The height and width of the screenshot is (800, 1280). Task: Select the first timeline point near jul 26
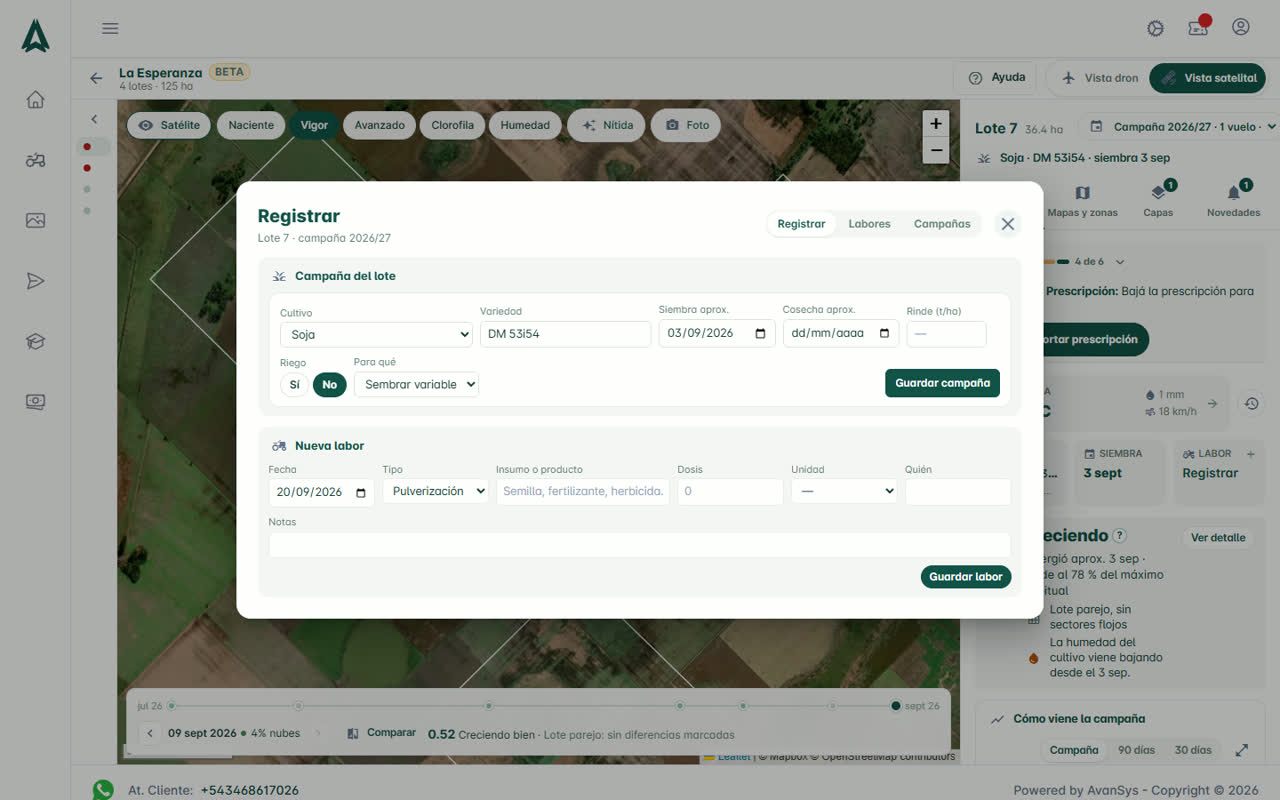(x=172, y=706)
